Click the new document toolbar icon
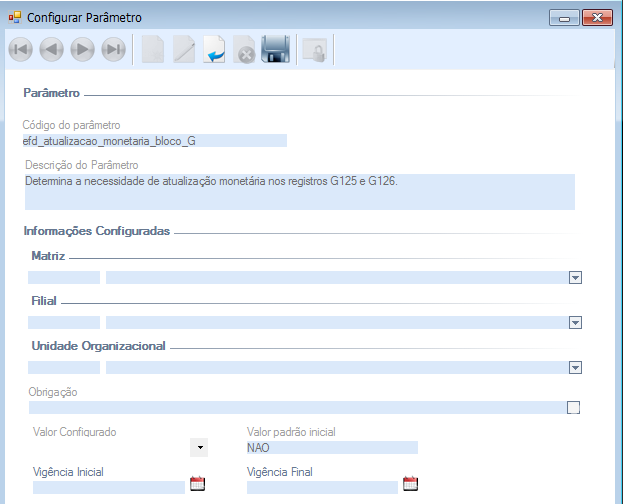623x504 pixels. [x=153, y=50]
